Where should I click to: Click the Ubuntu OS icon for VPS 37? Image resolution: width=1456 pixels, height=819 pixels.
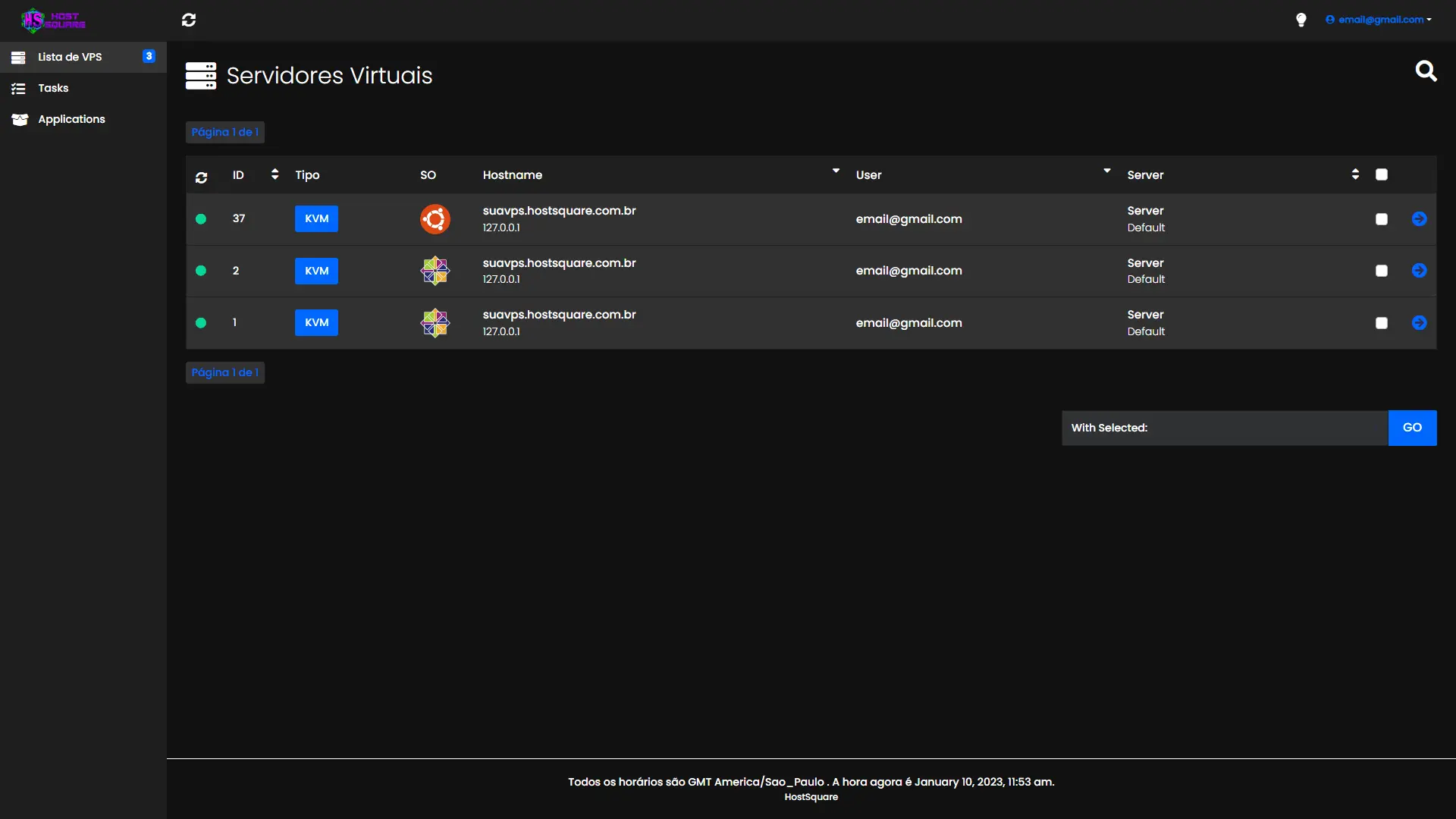point(435,219)
